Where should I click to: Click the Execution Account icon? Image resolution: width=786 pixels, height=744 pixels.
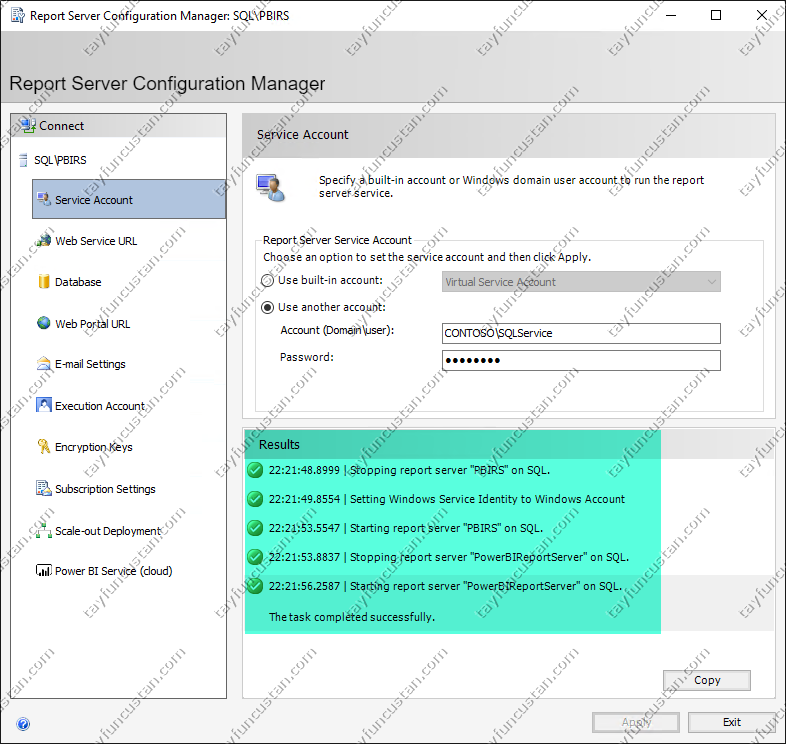(x=44, y=405)
